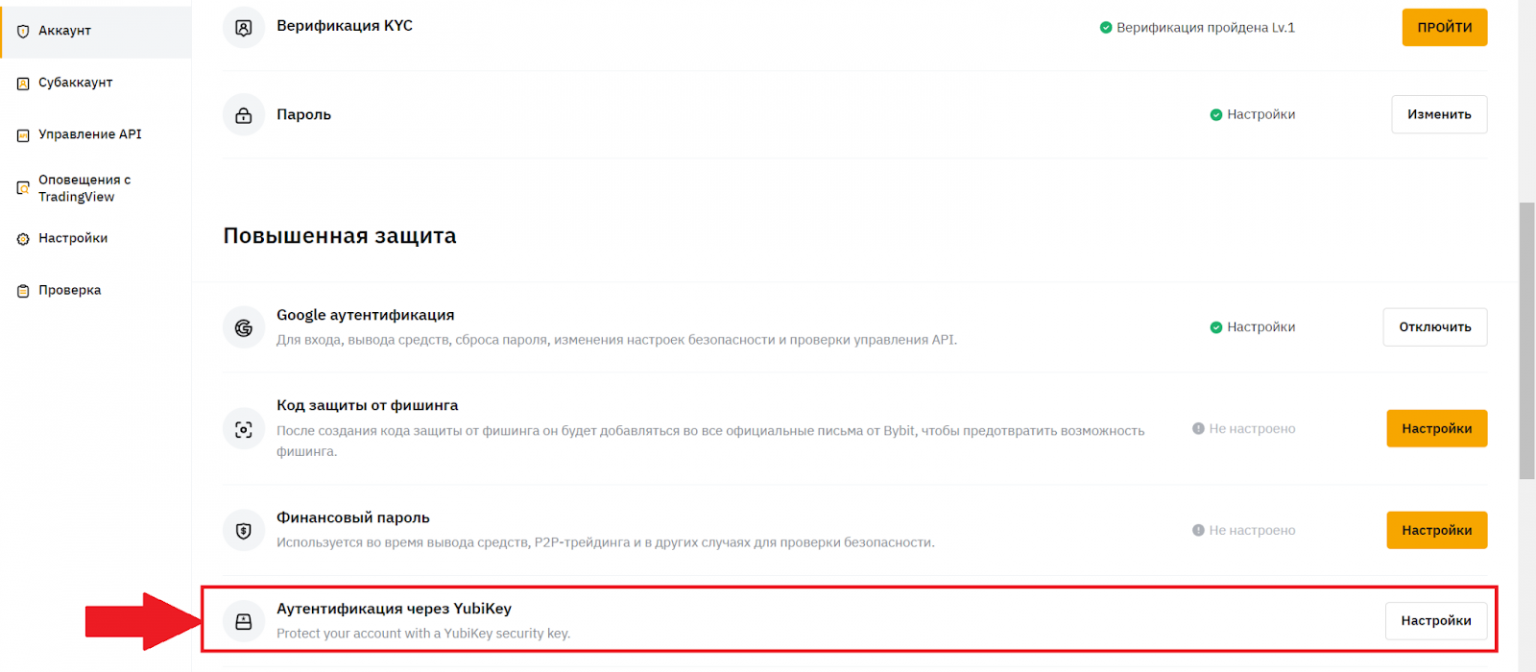Click the TradingView alerts icon in sidebar

point(23,188)
